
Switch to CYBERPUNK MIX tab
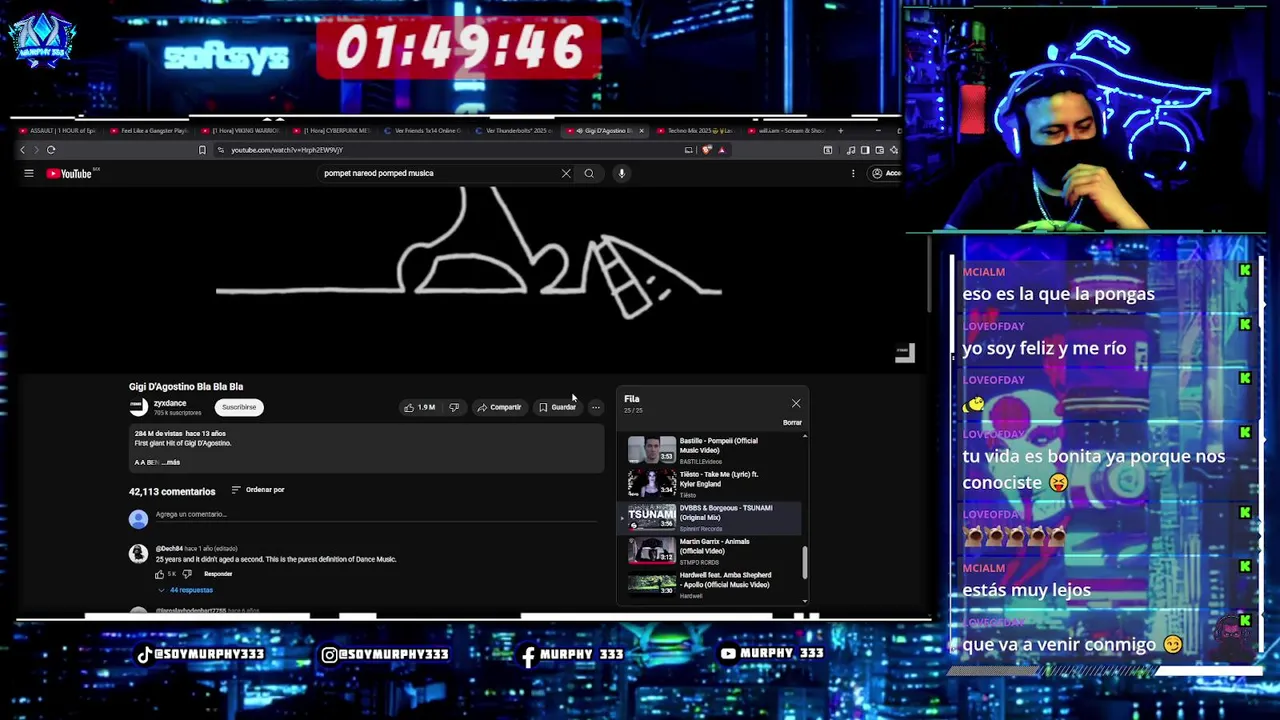(333, 131)
